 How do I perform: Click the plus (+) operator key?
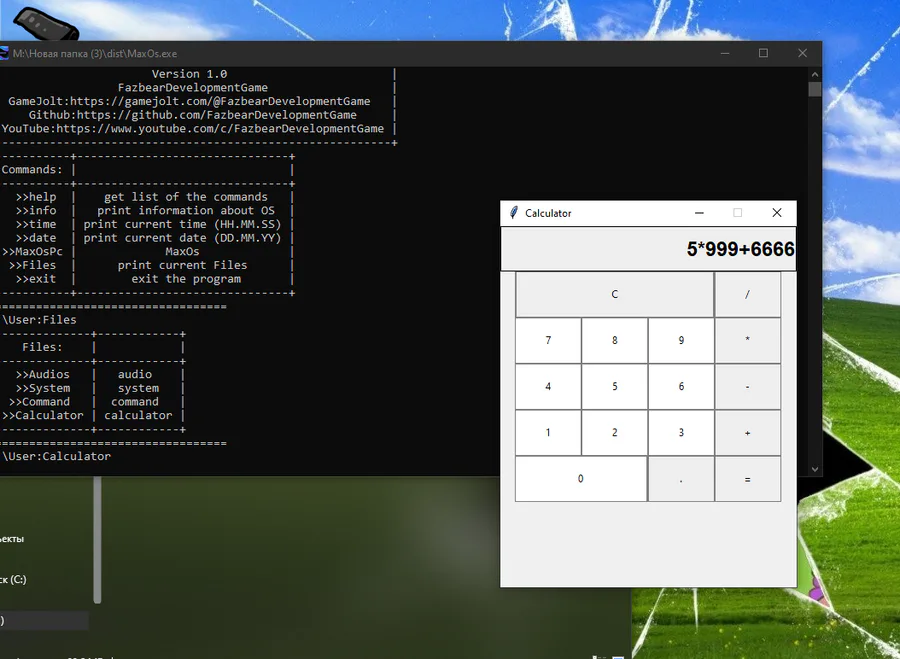[747, 433]
